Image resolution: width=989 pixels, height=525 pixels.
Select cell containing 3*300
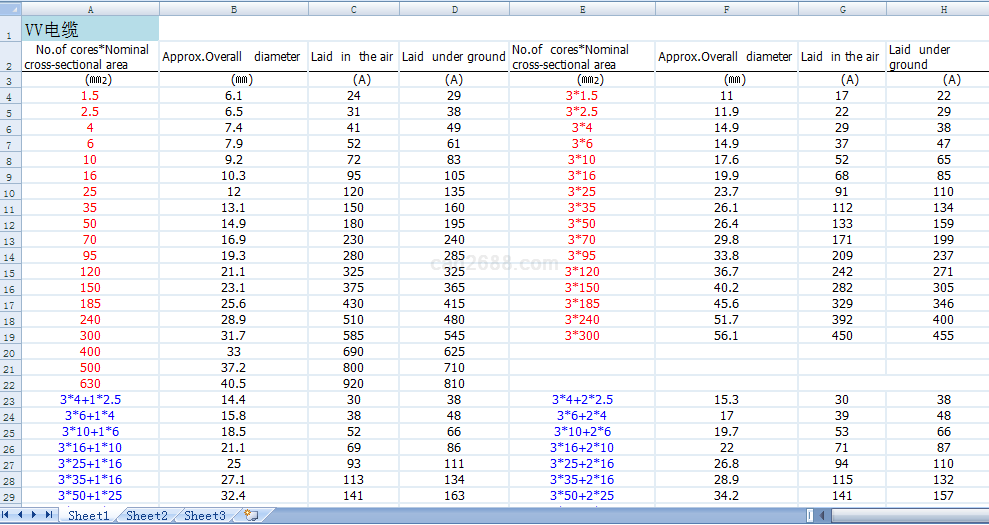point(582,336)
